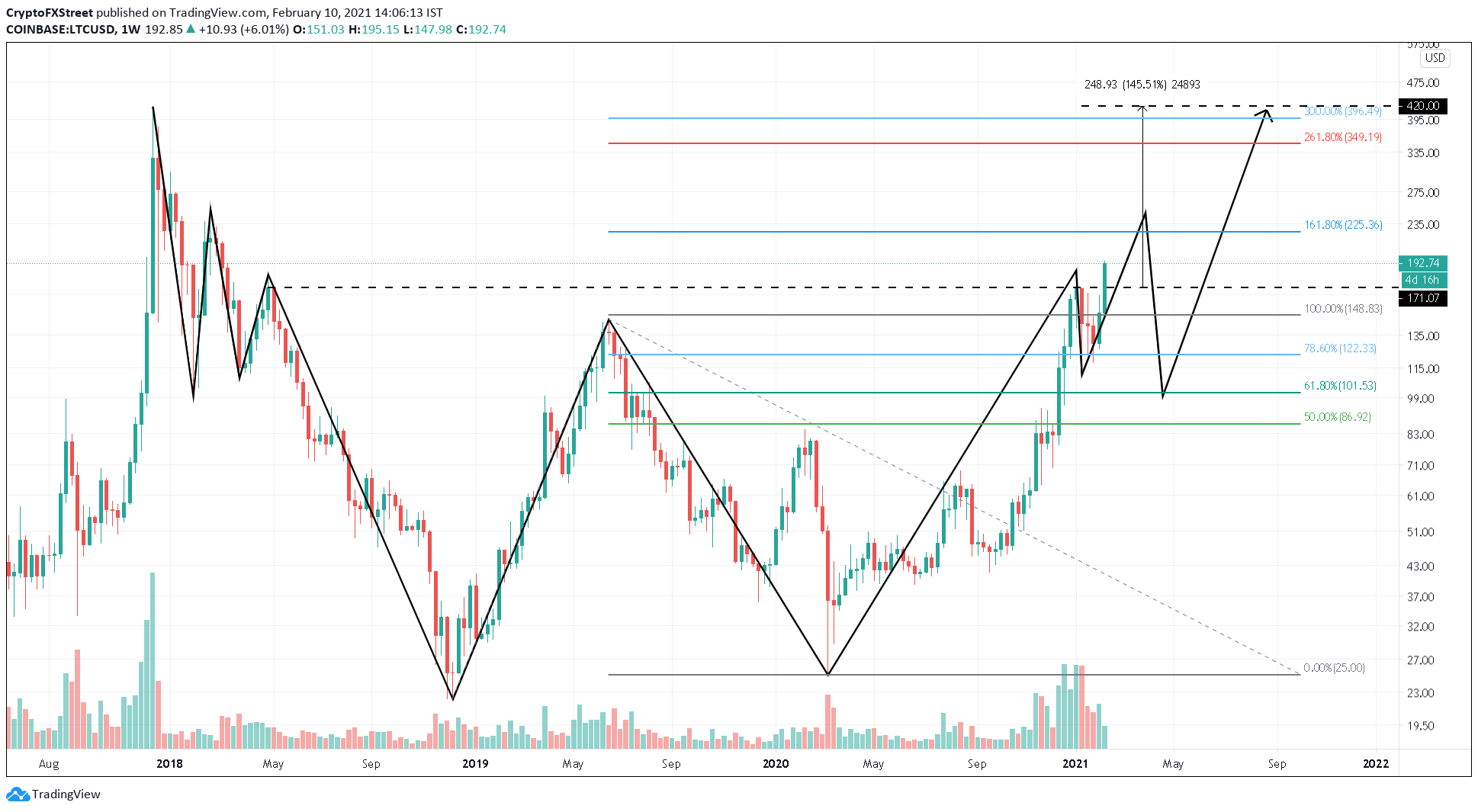Click the 2018 label on time axis
Image resolution: width=1478 pixels, height=812 pixels.
[169, 764]
